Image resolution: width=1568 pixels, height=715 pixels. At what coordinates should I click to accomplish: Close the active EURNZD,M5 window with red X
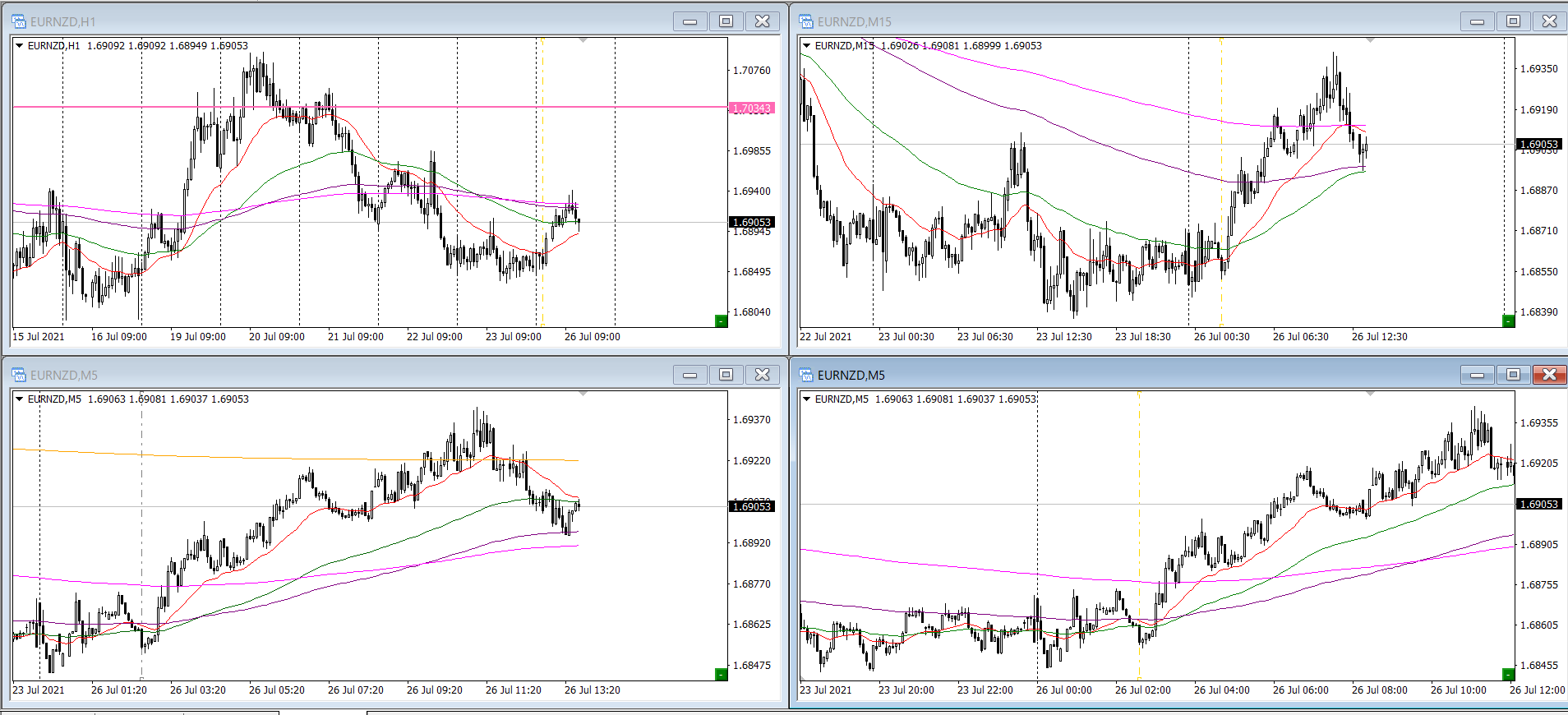(1550, 375)
